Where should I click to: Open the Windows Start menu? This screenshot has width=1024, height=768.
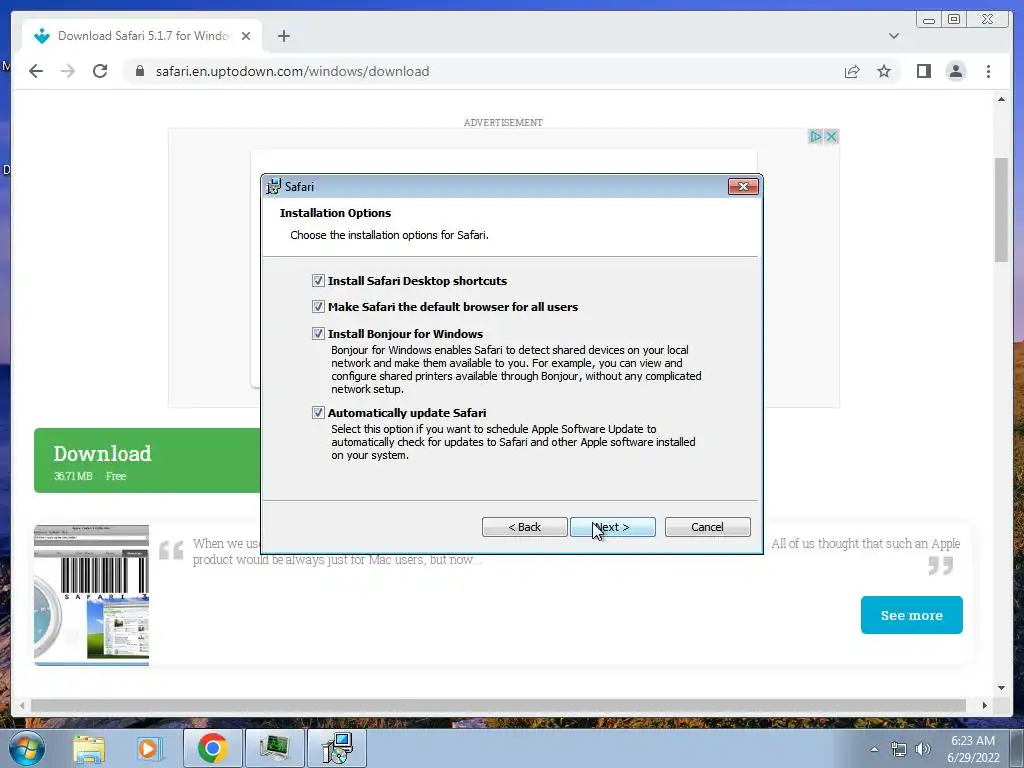[27, 748]
